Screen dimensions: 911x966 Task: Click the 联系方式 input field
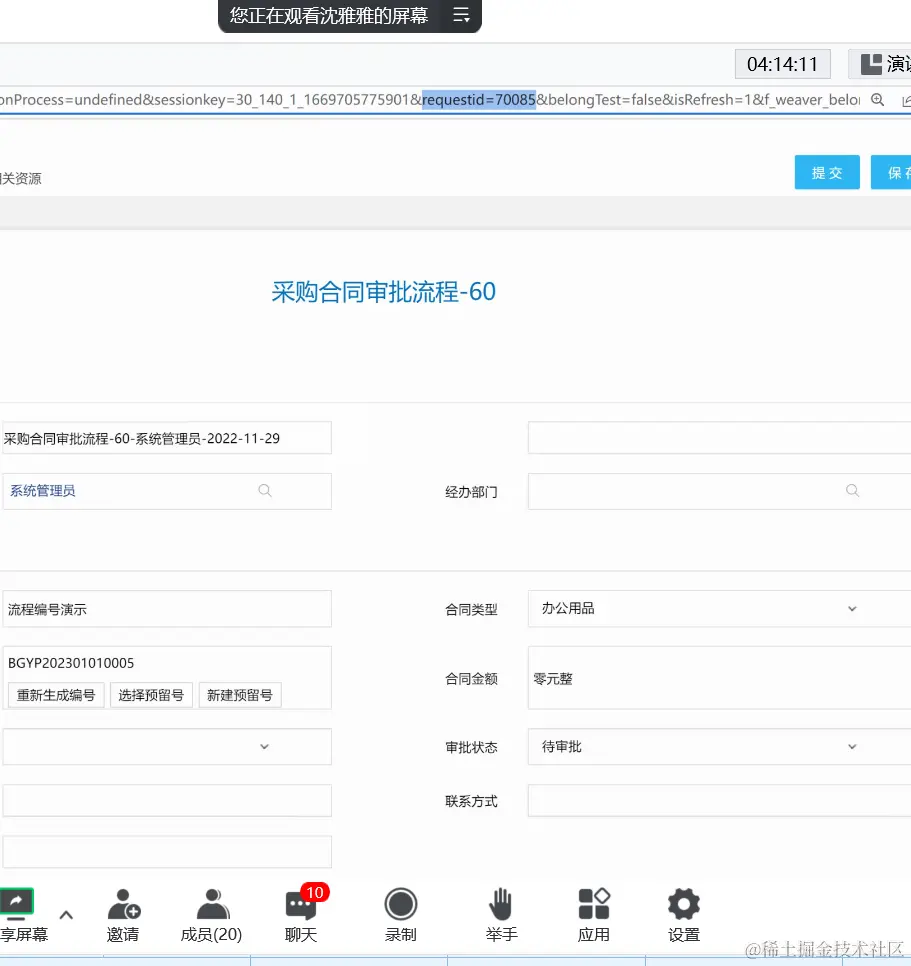click(719, 801)
